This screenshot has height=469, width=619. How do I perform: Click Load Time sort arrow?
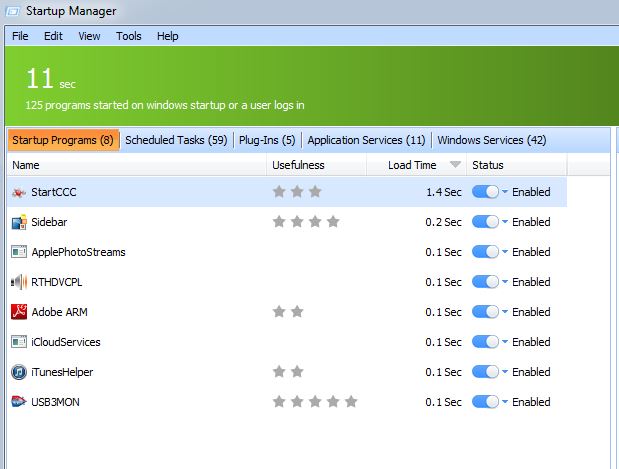455,165
